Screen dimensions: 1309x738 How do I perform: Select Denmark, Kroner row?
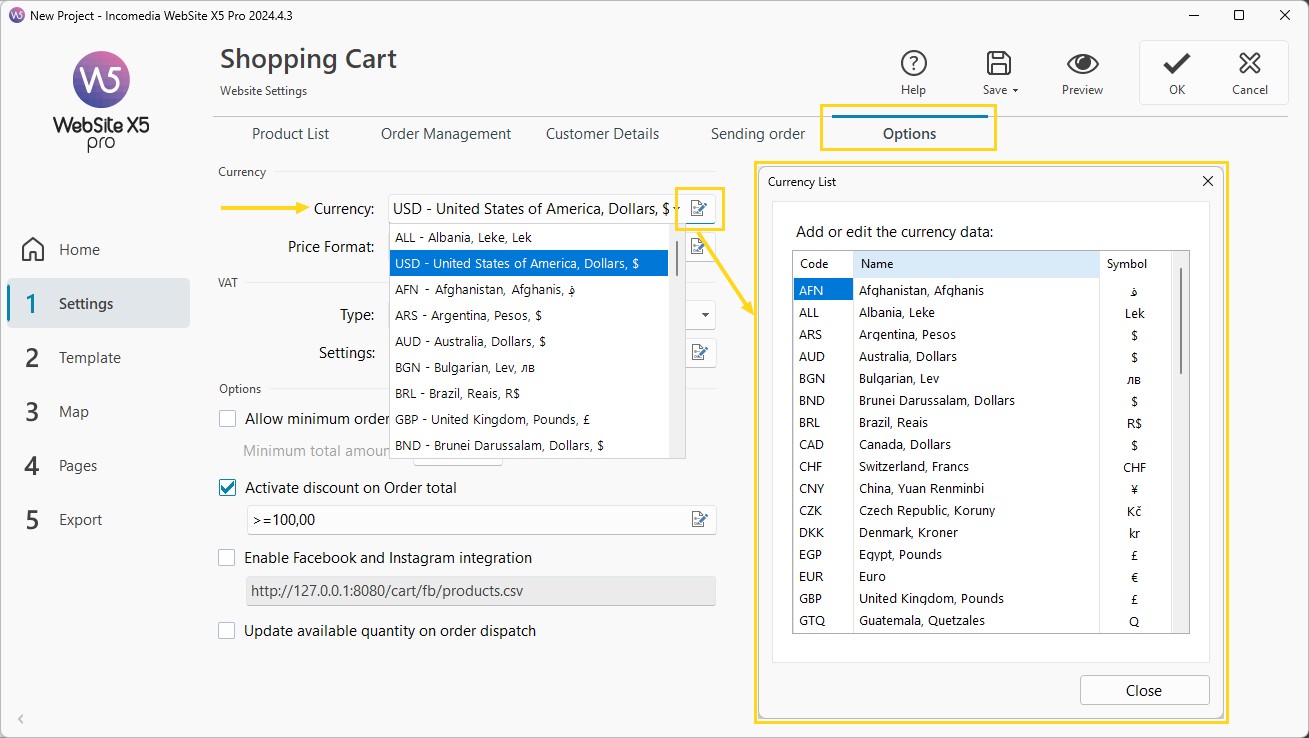click(983, 532)
